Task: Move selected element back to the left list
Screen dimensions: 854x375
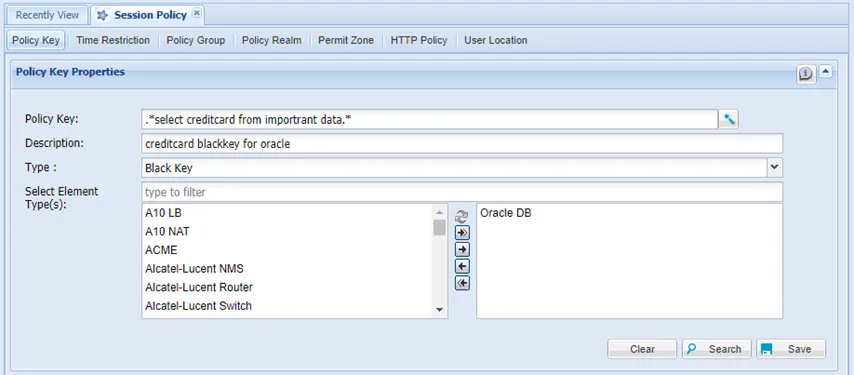Action: [x=462, y=267]
